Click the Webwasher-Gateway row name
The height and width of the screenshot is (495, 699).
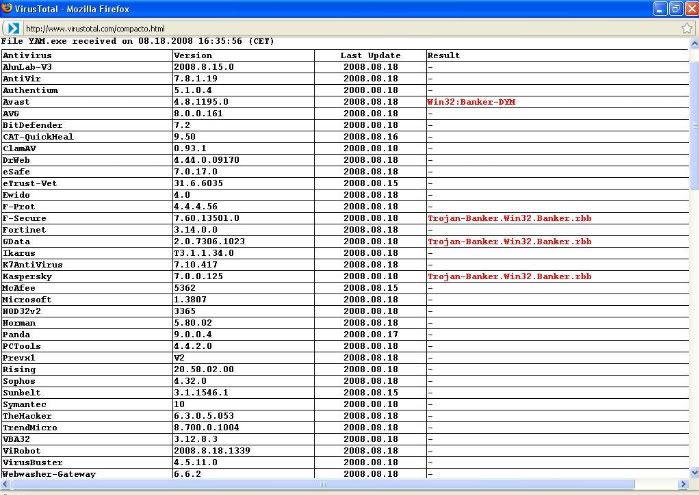tap(49, 474)
